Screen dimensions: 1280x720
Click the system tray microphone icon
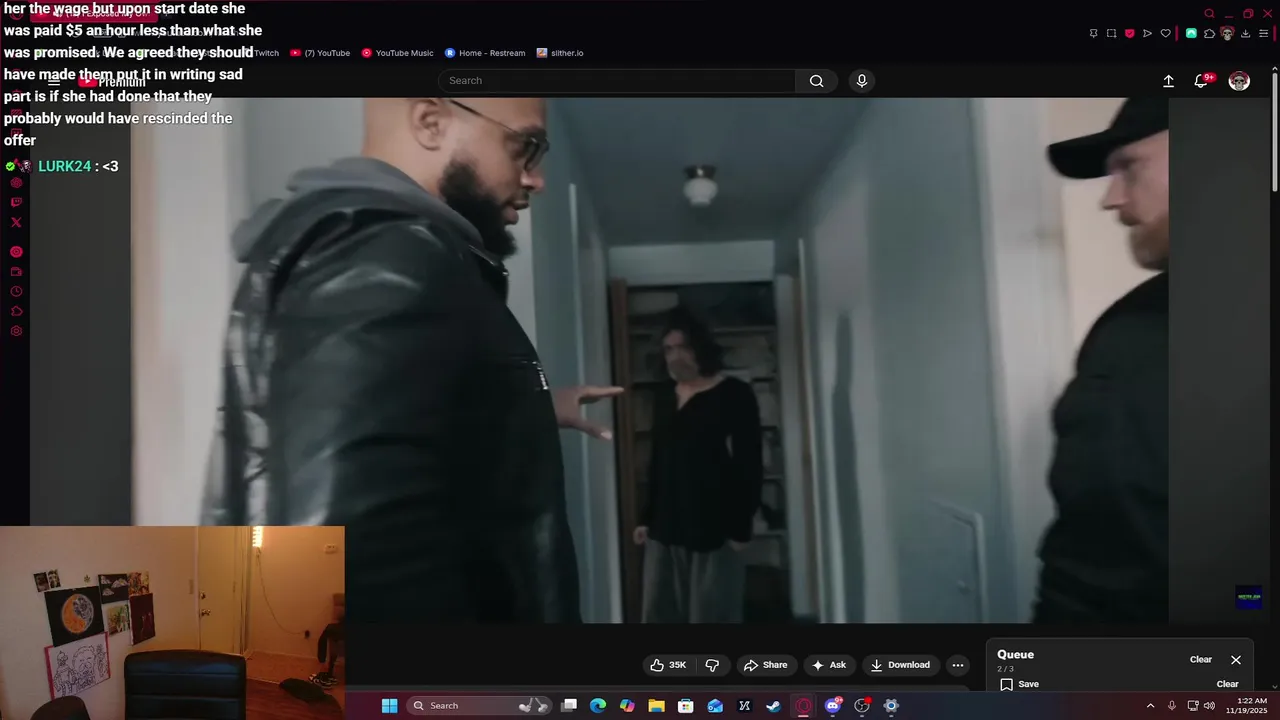pos(1172,706)
